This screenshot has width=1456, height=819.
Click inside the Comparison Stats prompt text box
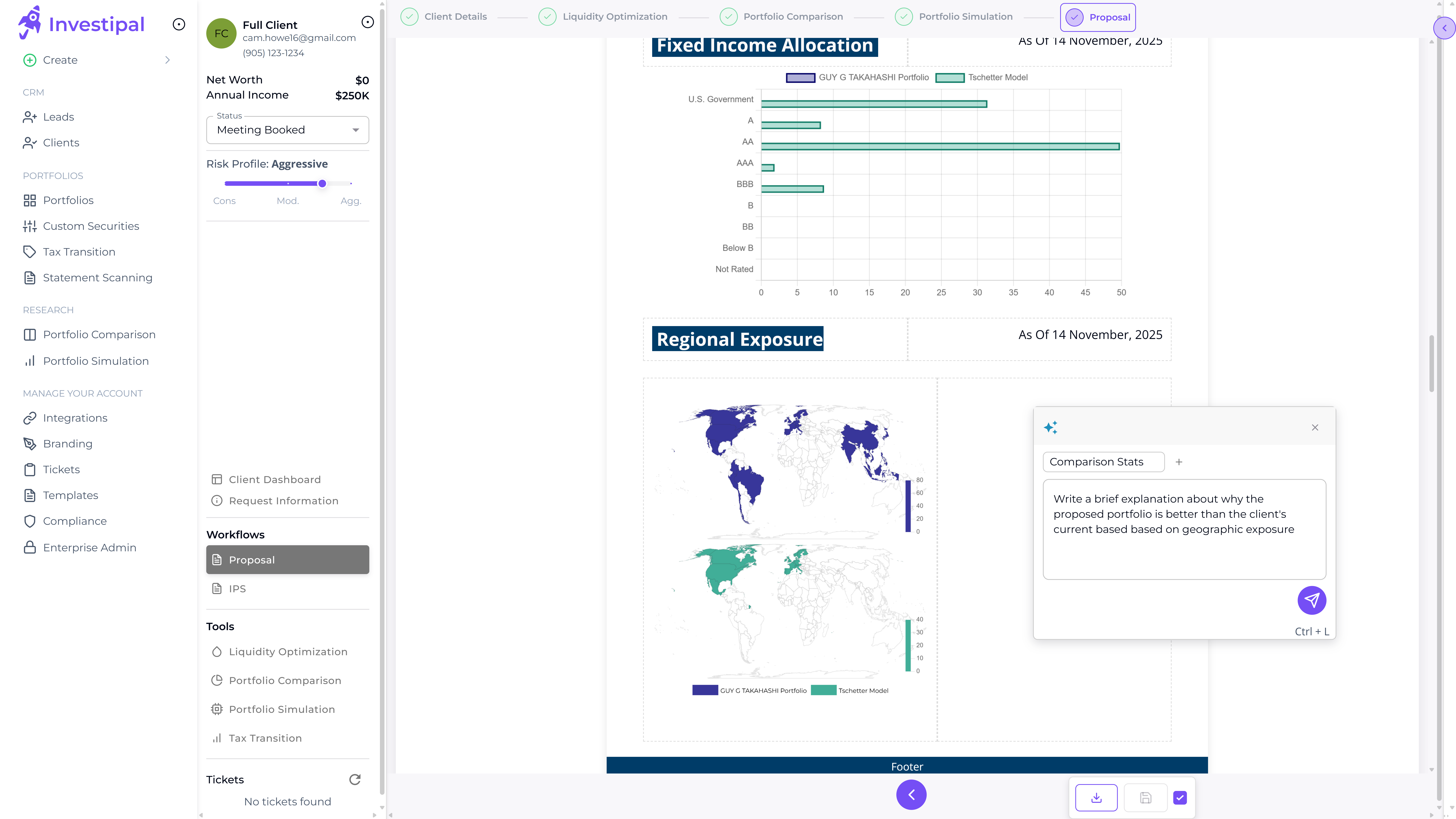(1184, 529)
